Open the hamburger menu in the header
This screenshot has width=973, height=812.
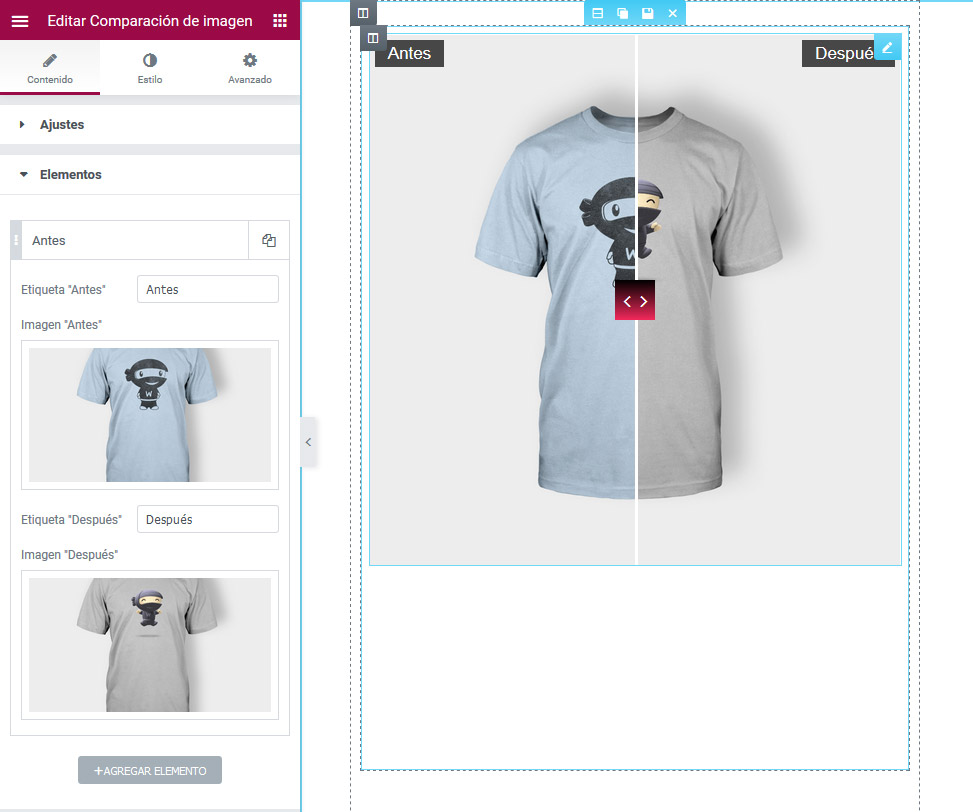tap(20, 21)
